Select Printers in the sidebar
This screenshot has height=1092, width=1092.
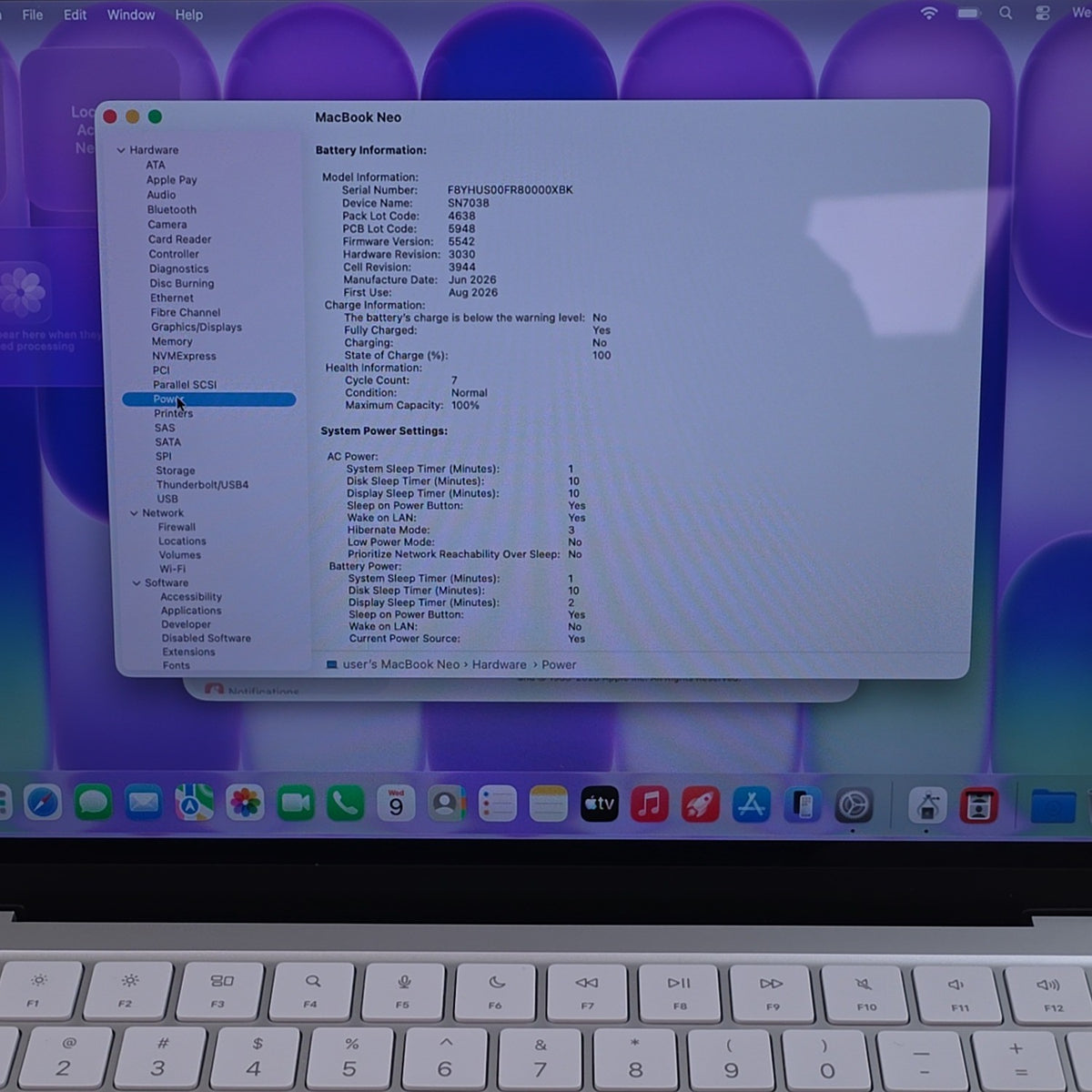173,413
